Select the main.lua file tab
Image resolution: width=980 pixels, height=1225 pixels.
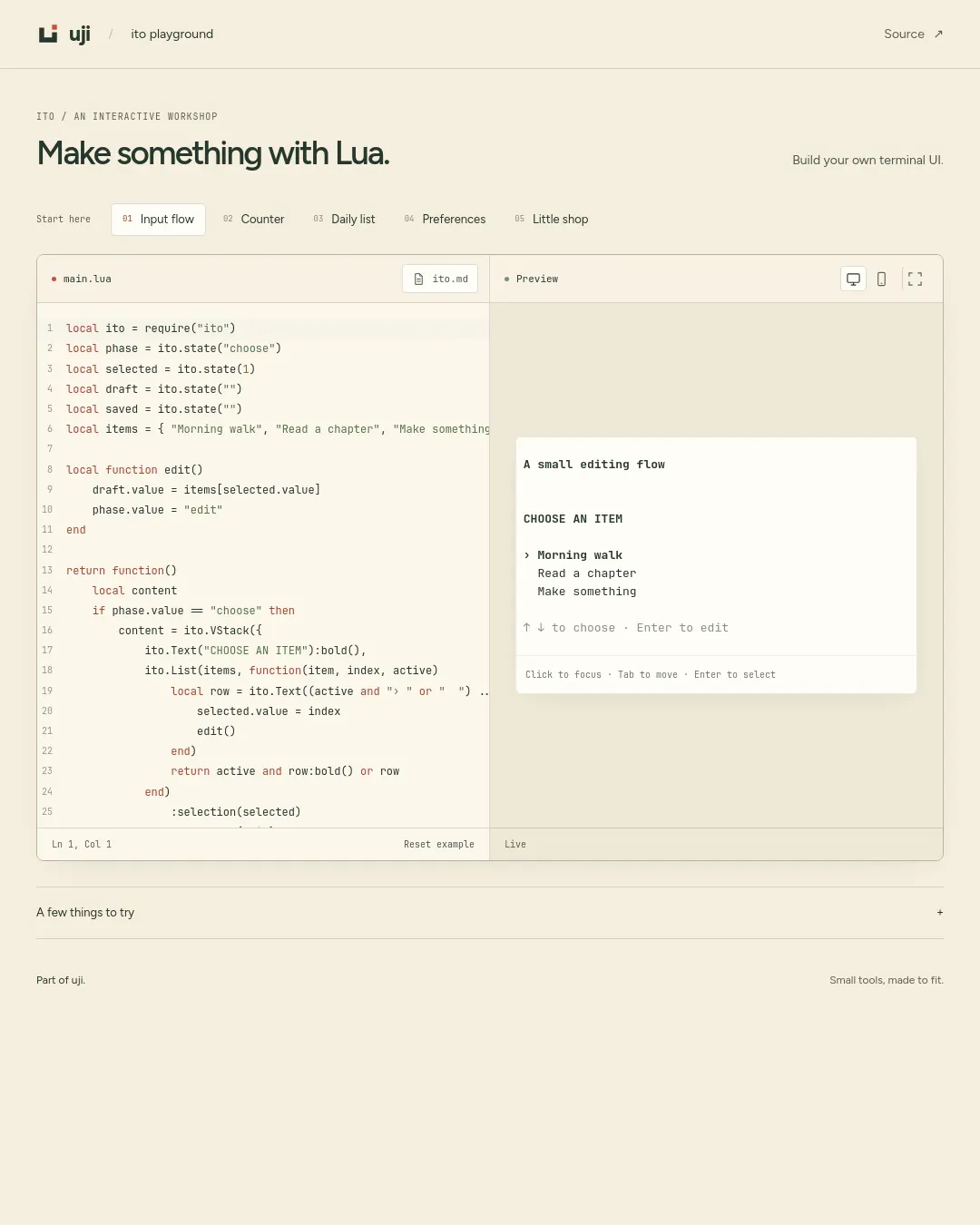click(x=82, y=279)
